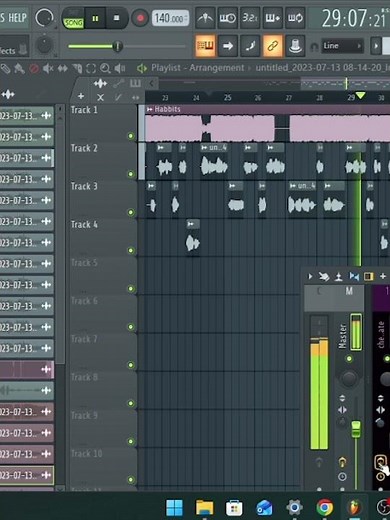Viewport: 390px width, 520px height.
Task: Select the slip tool
Action: [63, 69]
